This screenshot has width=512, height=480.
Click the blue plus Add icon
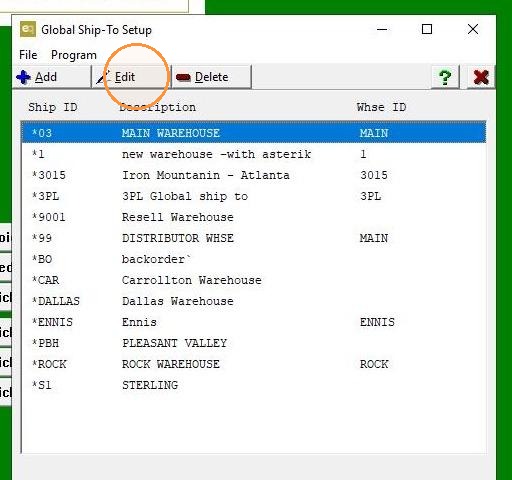tap(23, 77)
